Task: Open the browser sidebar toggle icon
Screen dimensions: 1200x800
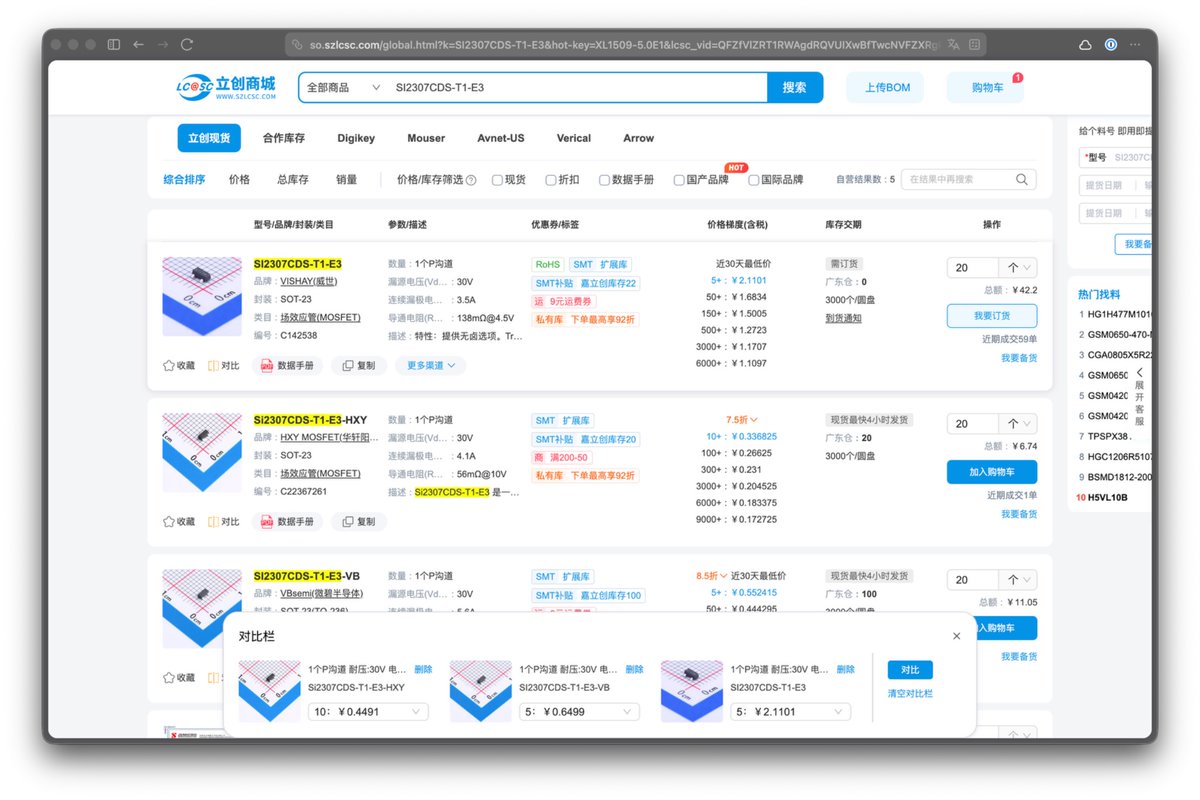Action: click(x=114, y=45)
